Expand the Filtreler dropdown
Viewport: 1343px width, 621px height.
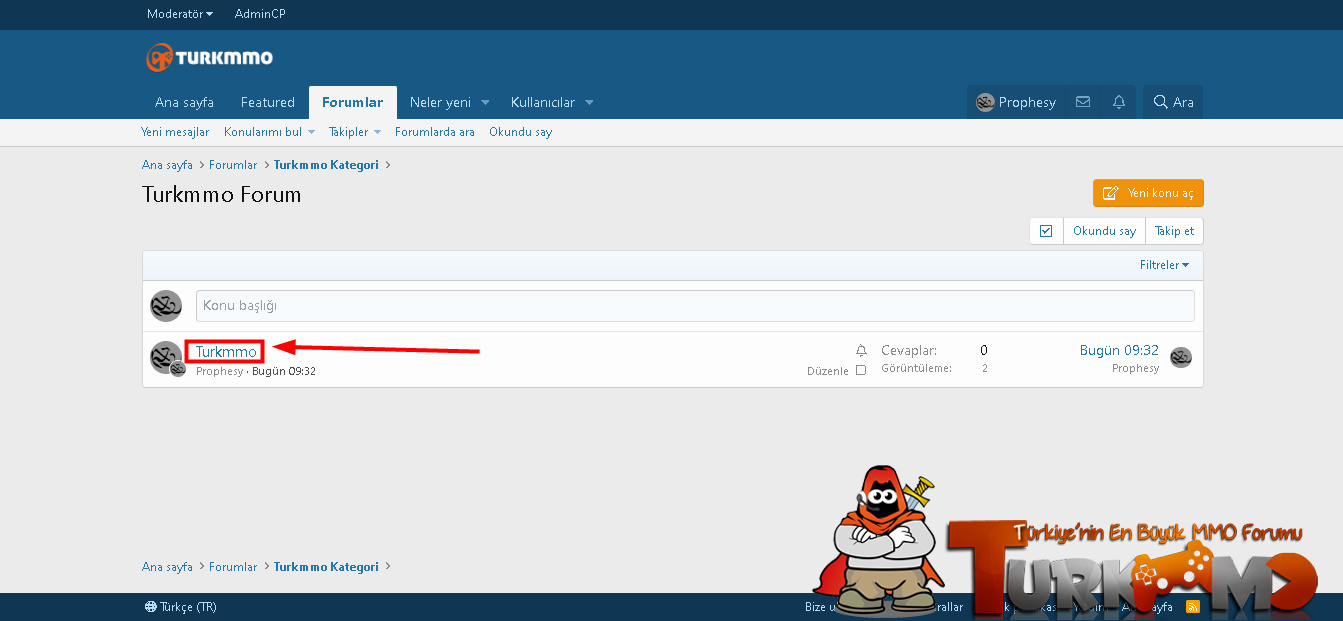coord(1164,265)
